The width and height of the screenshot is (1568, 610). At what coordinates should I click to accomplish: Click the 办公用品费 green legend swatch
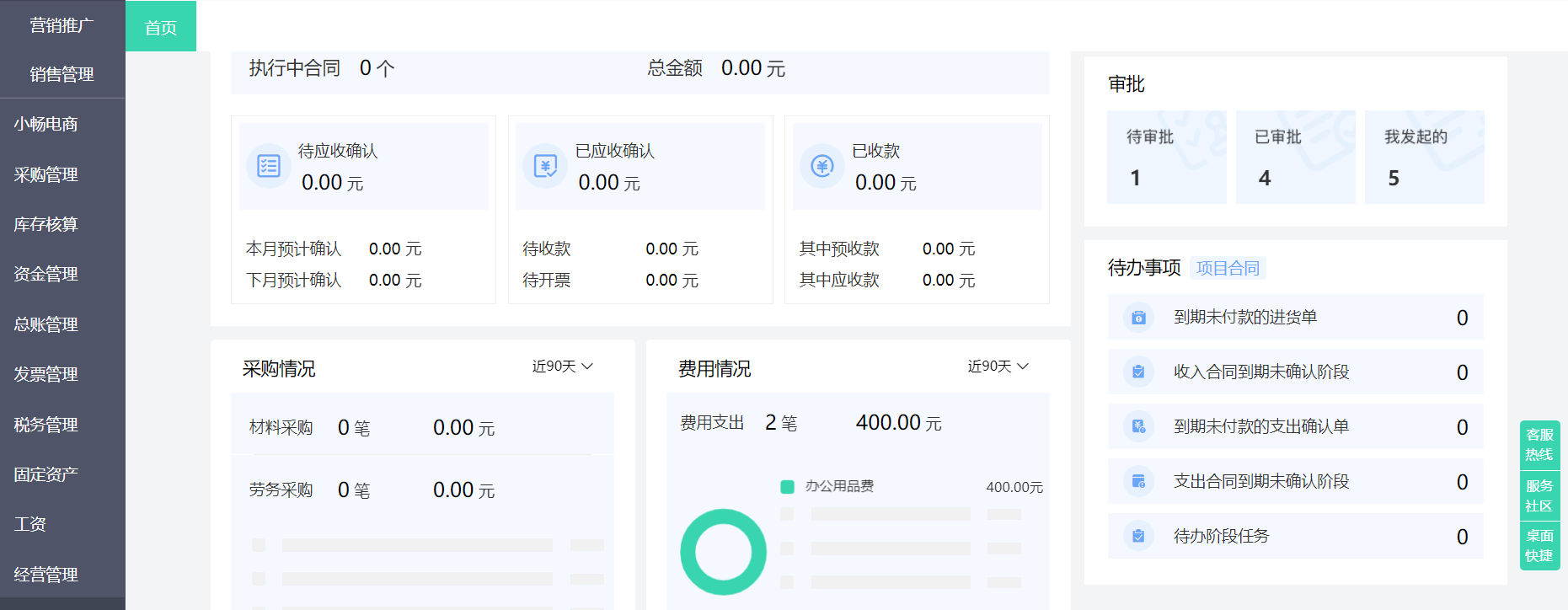tap(788, 487)
